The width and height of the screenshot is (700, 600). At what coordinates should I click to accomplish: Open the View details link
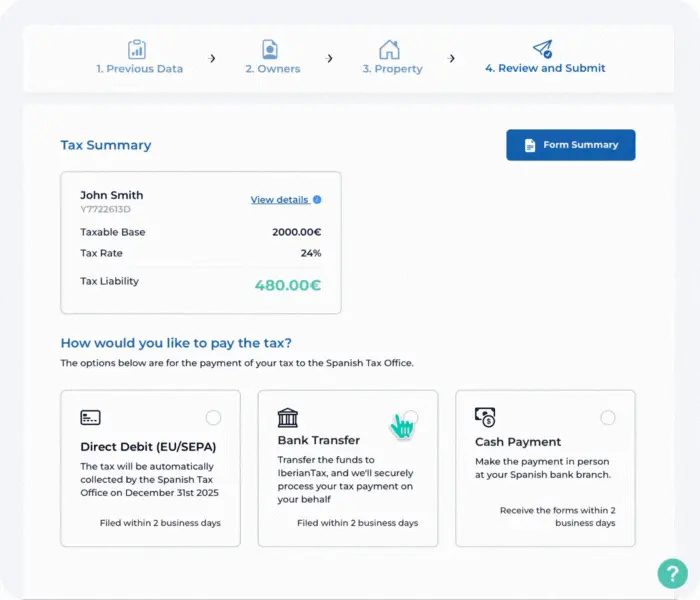pyautogui.click(x=279, y=200)
